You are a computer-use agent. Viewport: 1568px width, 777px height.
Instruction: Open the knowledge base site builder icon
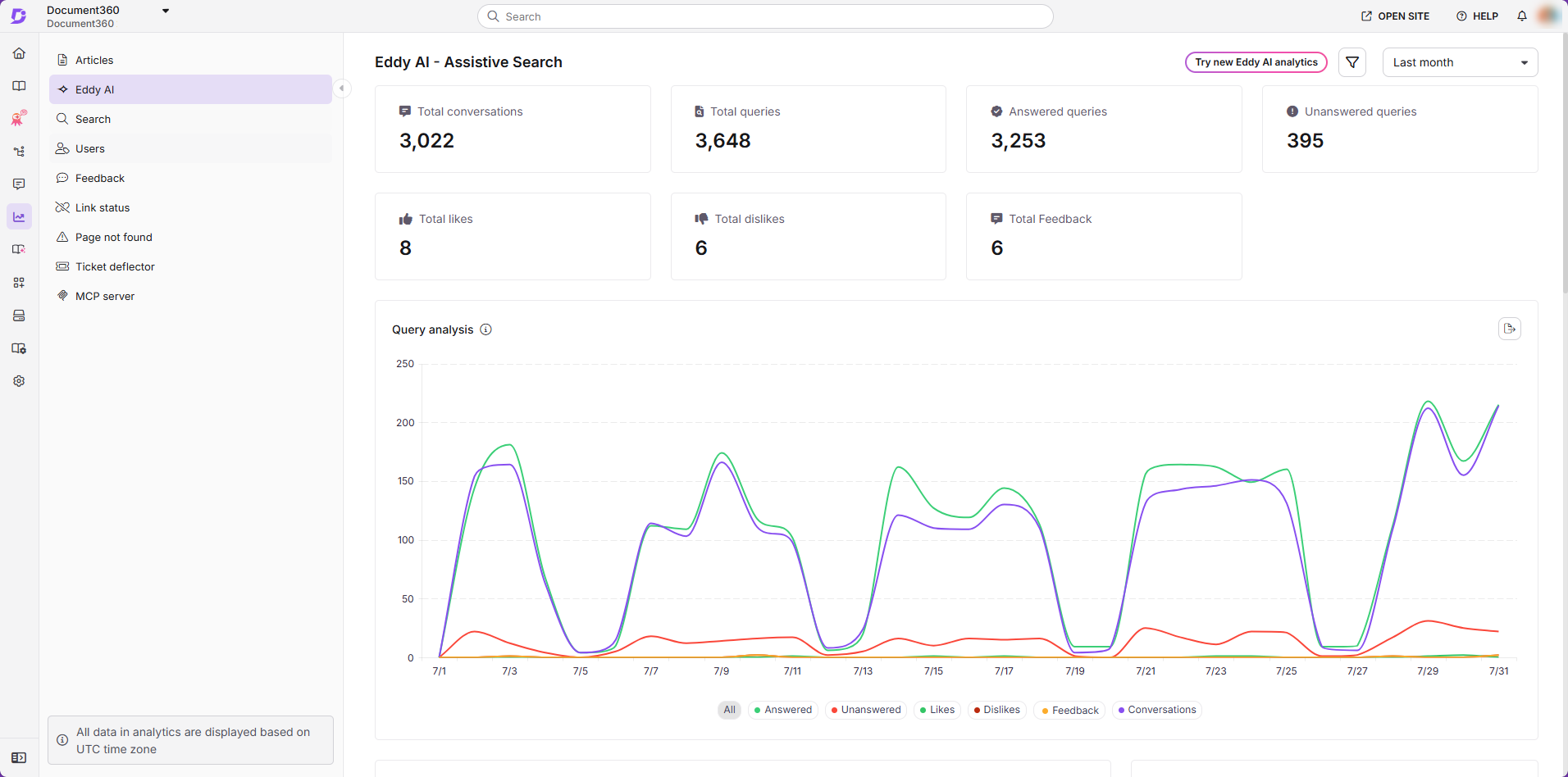[x=19, y=250]
